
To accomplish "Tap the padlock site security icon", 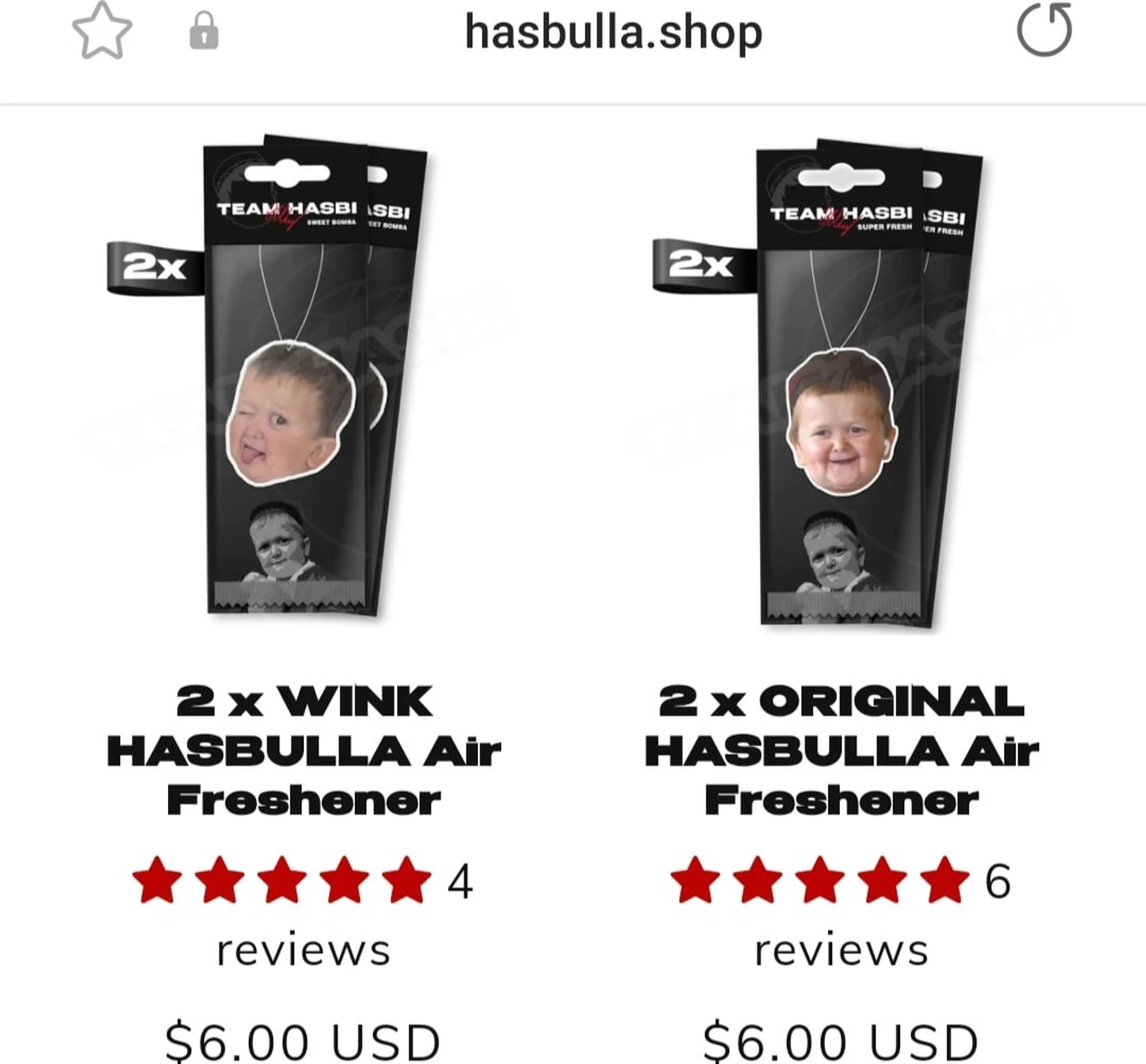I will click(204, 31).
